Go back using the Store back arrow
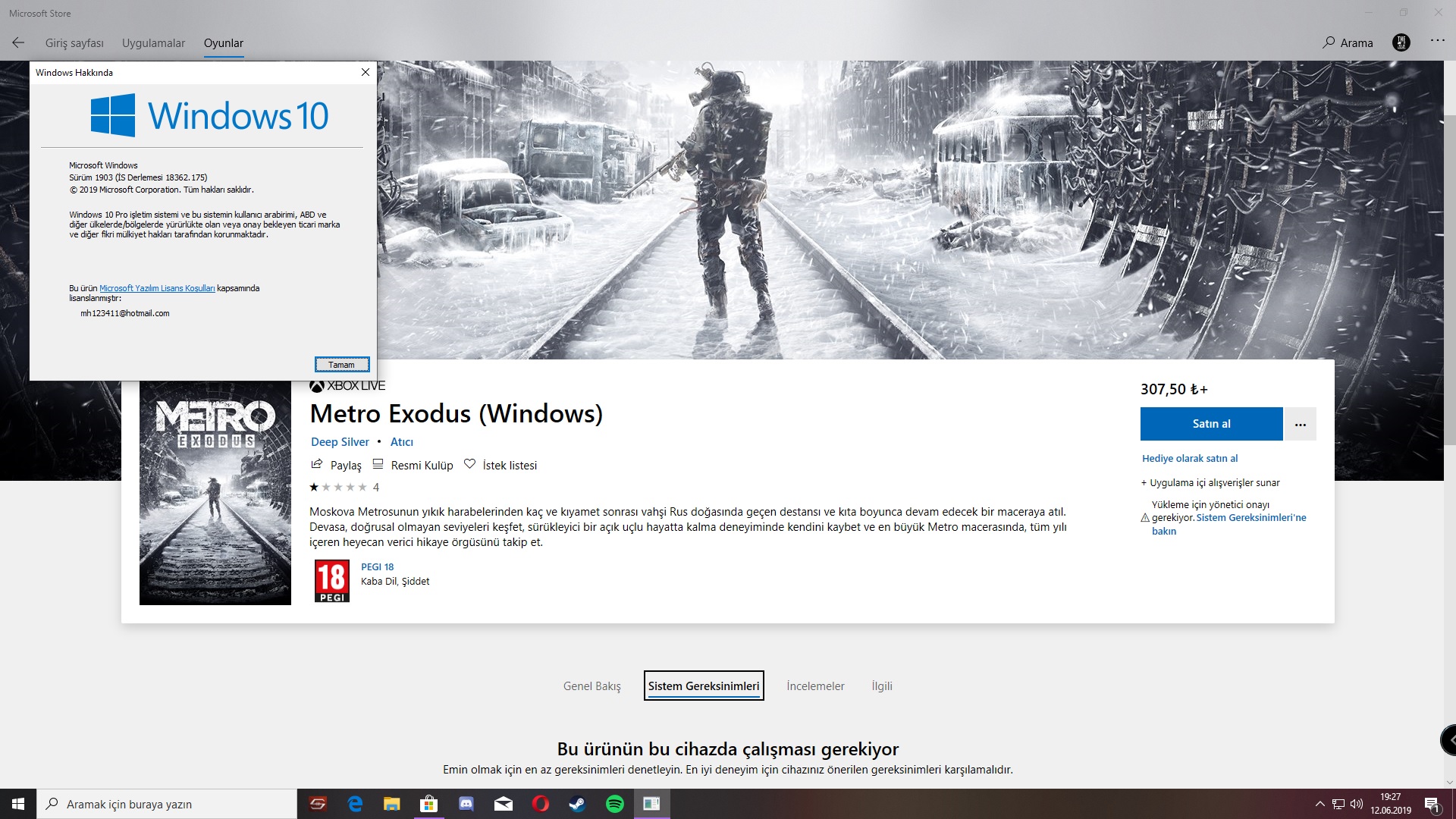Viewport: 1456px width, 819px height. pyautogui.click(x=18, y=43)
